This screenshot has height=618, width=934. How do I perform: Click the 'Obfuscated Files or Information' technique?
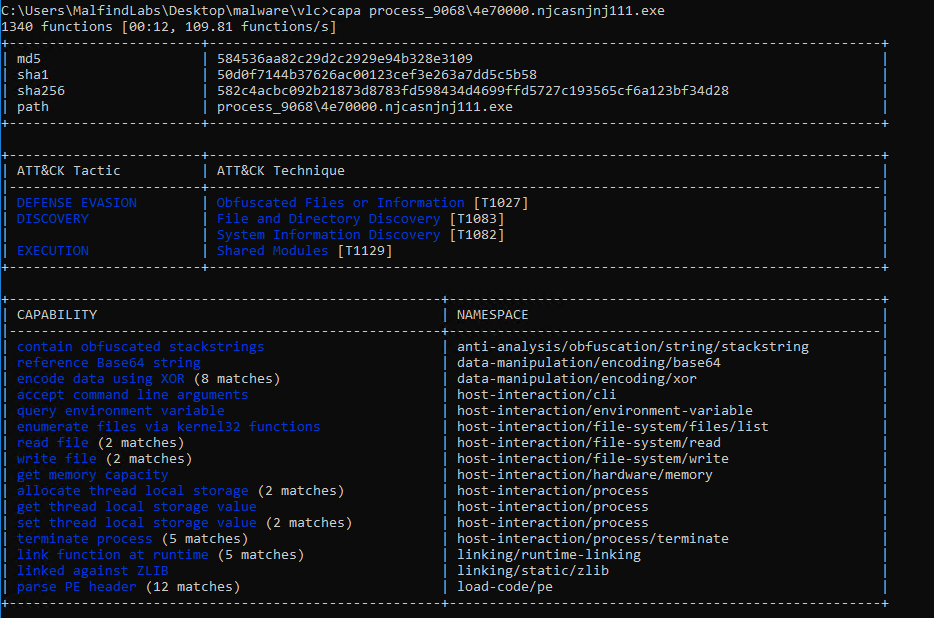[340, 203]
